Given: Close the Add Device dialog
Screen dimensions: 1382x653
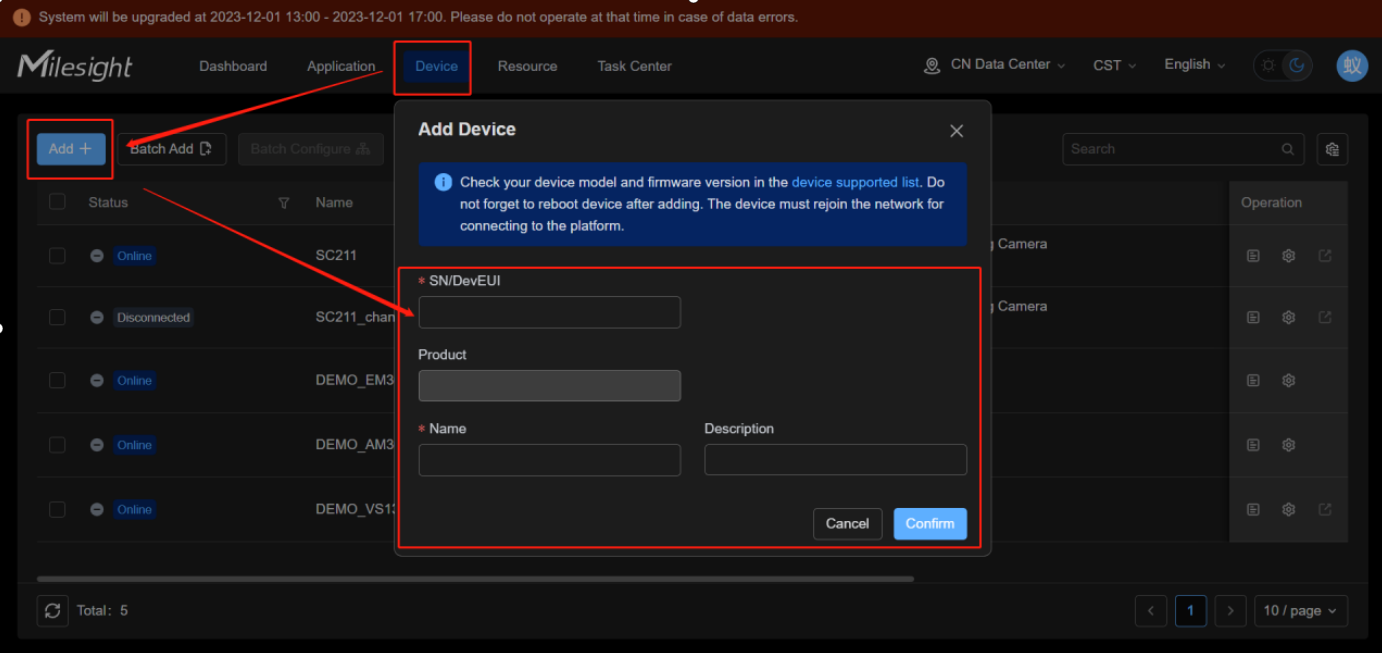Looking at the screenshot, I should 956,131.
